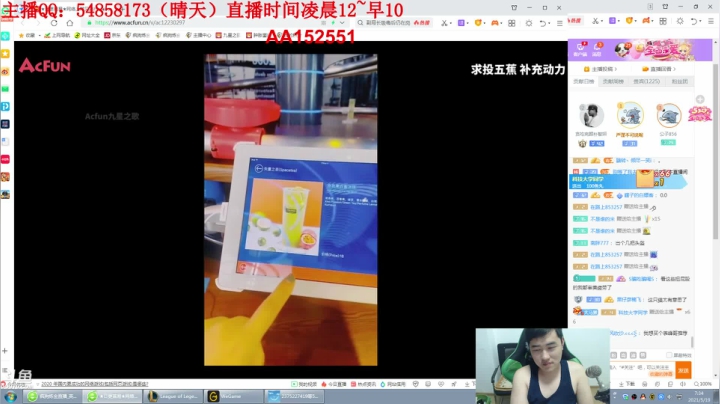
Task: Switch to the 粉丝团 tab
Action: point(680,81)
